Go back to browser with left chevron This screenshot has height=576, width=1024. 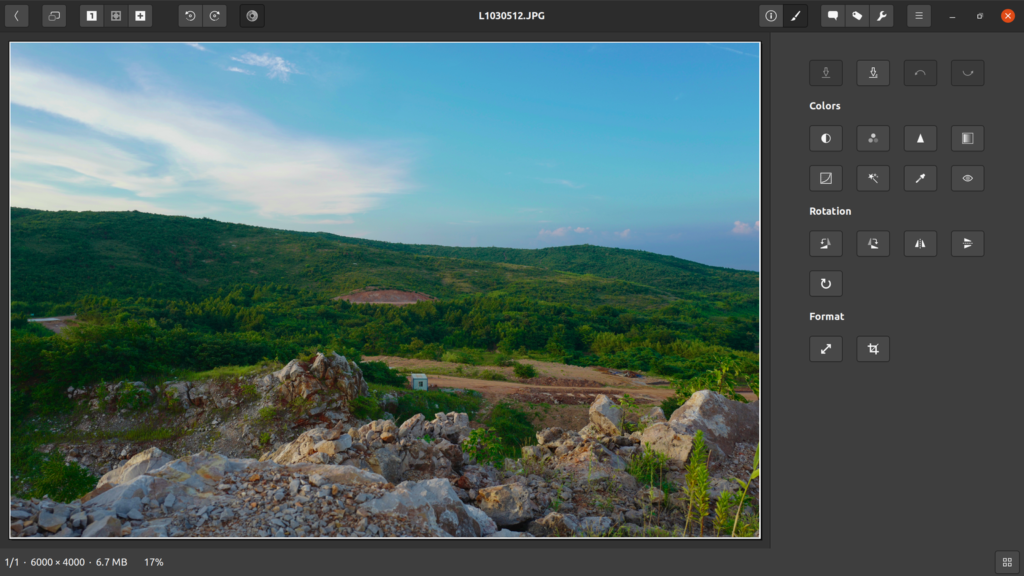pos(16,16)
